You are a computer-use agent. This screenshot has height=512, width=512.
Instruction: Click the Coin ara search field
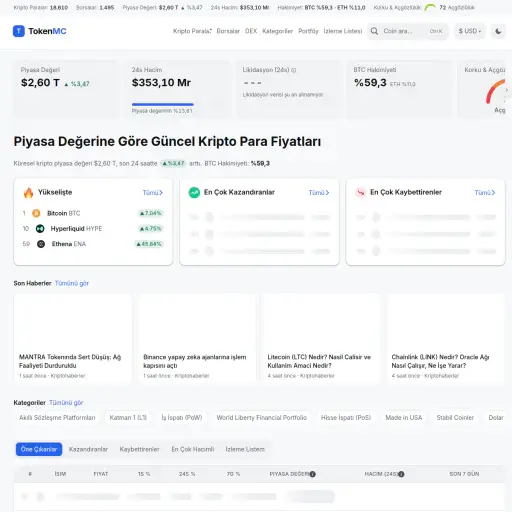[x=408, y=31]
